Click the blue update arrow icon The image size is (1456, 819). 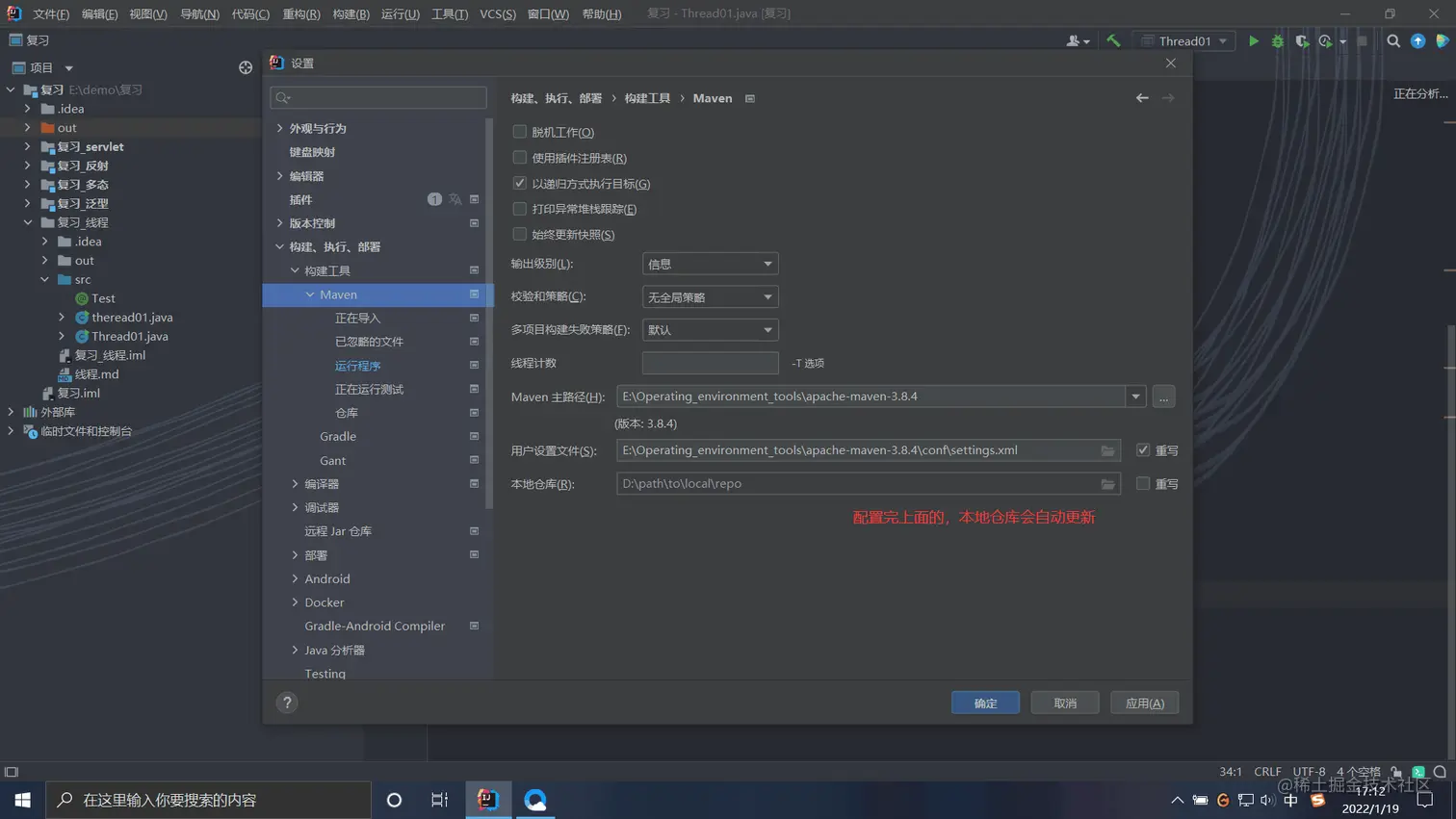tap(1417, 41)
